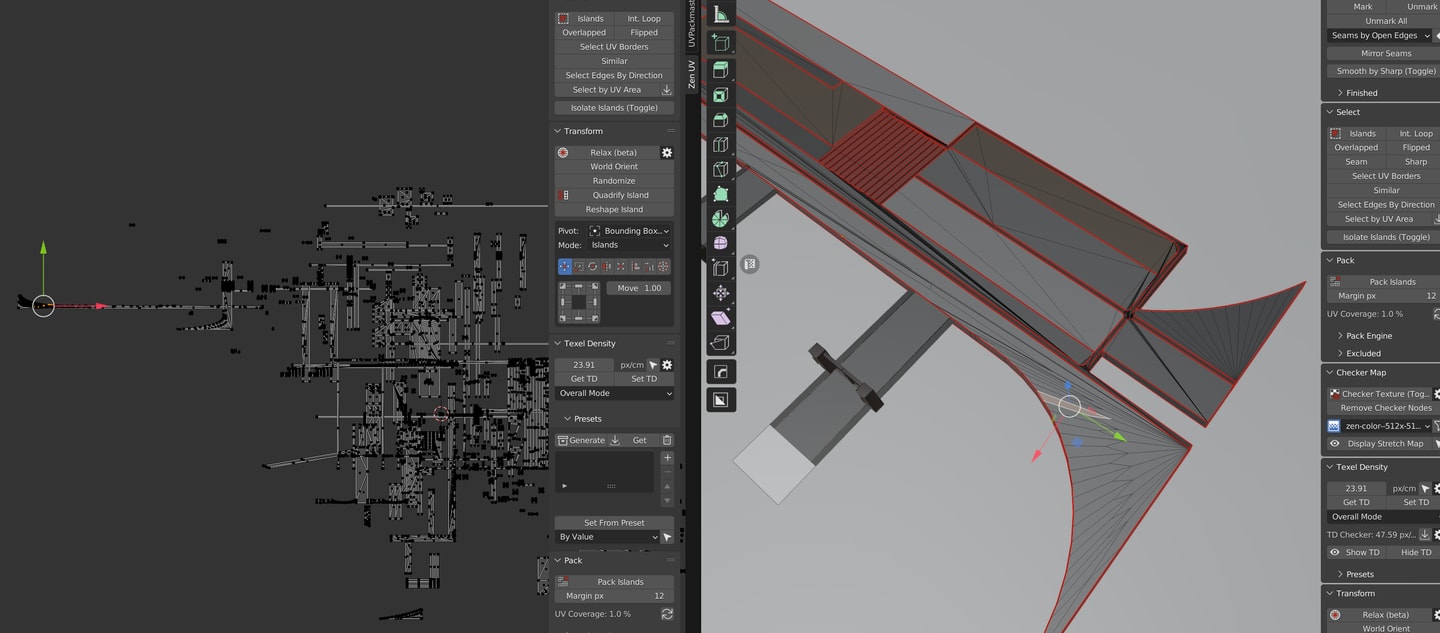This screenshot has width=1440, height=633.
Task: Delete preset with trash icon
Action: click(x=667, y=440)
